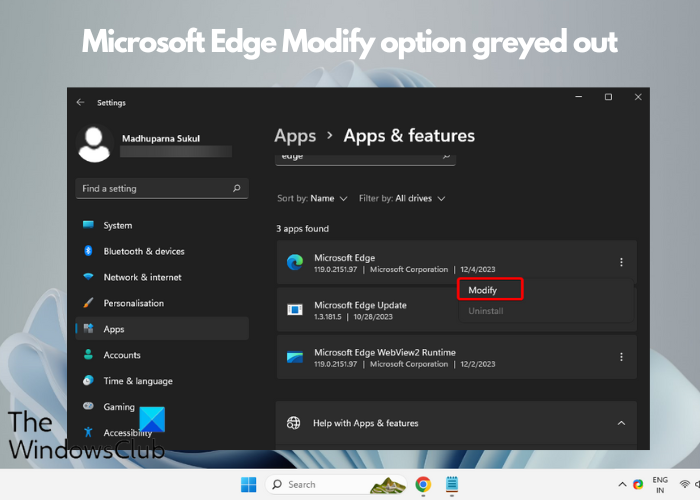Viewport: 700px width, 500px height.
Task: Open Personalisation settings
Action: pos(162,303)
